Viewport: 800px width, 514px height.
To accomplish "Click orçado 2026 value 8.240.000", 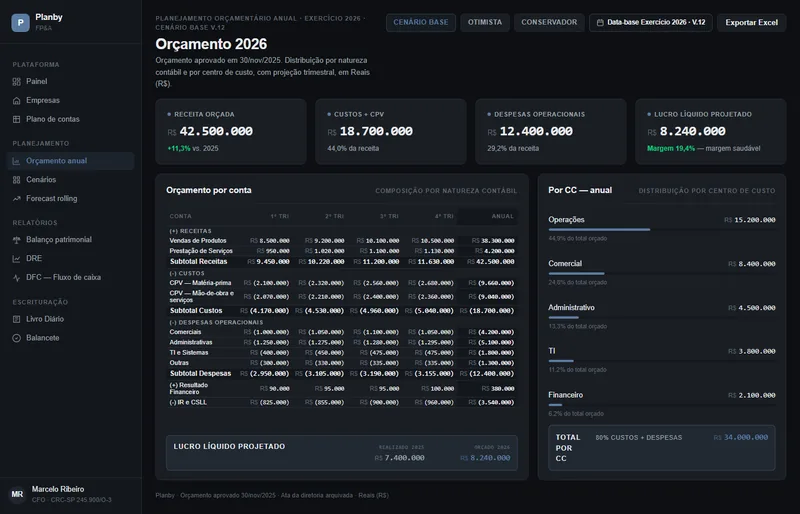I will 485,458.
